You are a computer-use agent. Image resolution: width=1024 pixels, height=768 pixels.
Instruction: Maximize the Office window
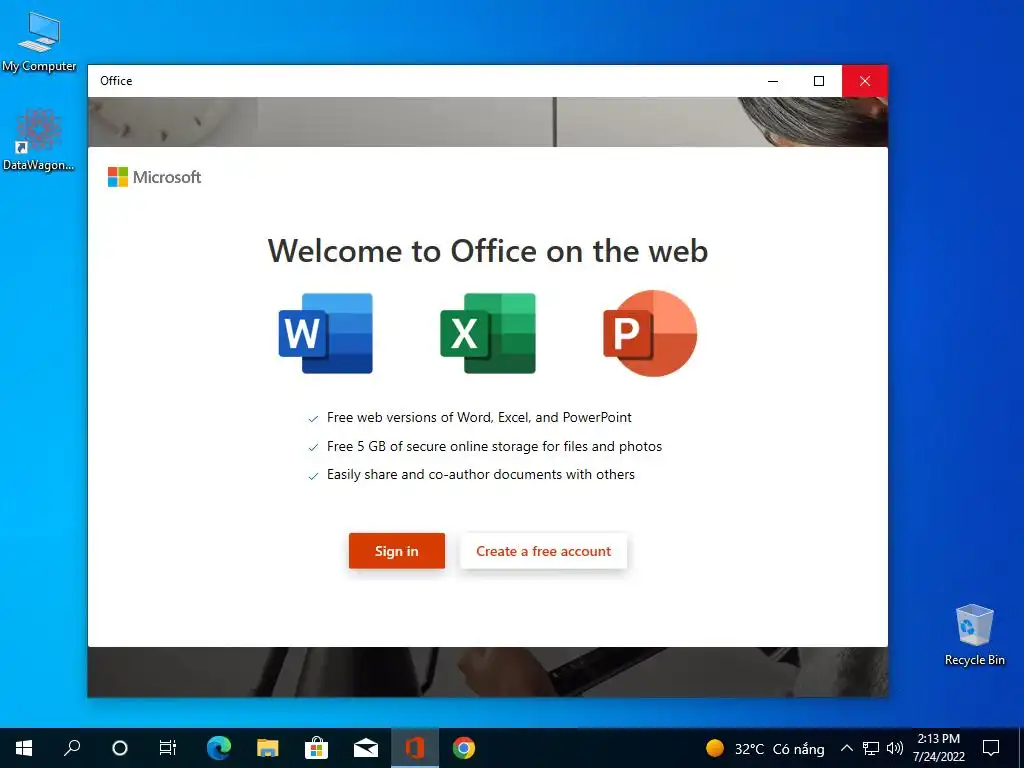click(819, 81)
